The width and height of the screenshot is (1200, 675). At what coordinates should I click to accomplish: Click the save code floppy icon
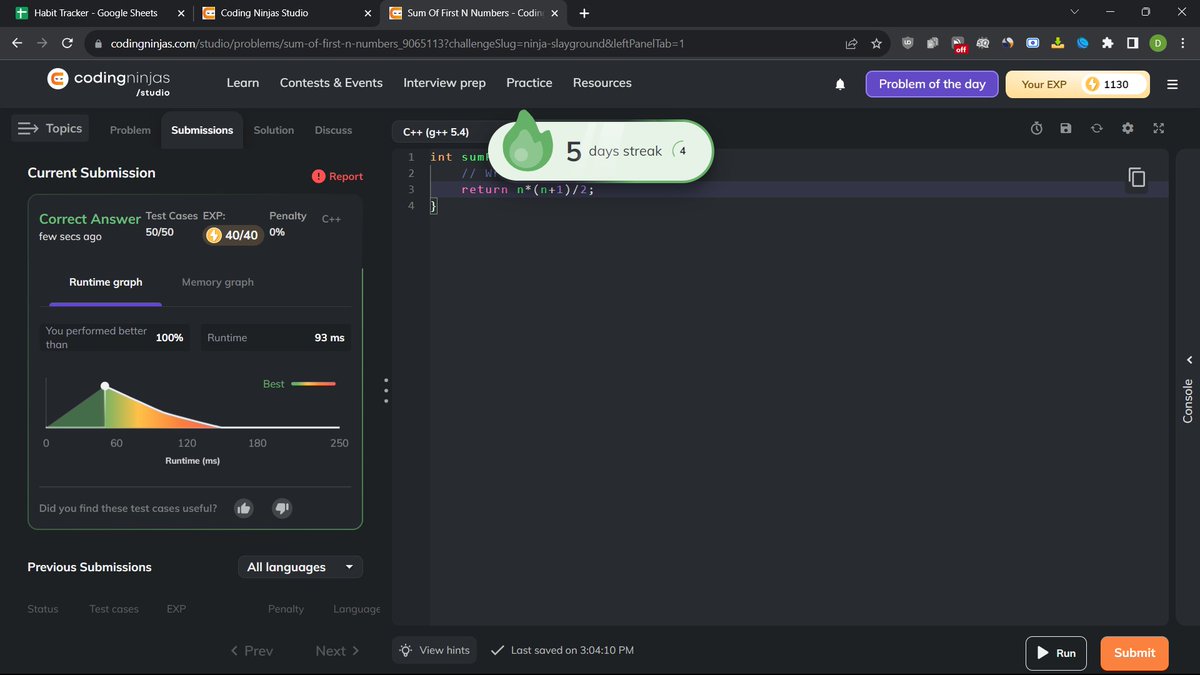tap(1066, 128)
